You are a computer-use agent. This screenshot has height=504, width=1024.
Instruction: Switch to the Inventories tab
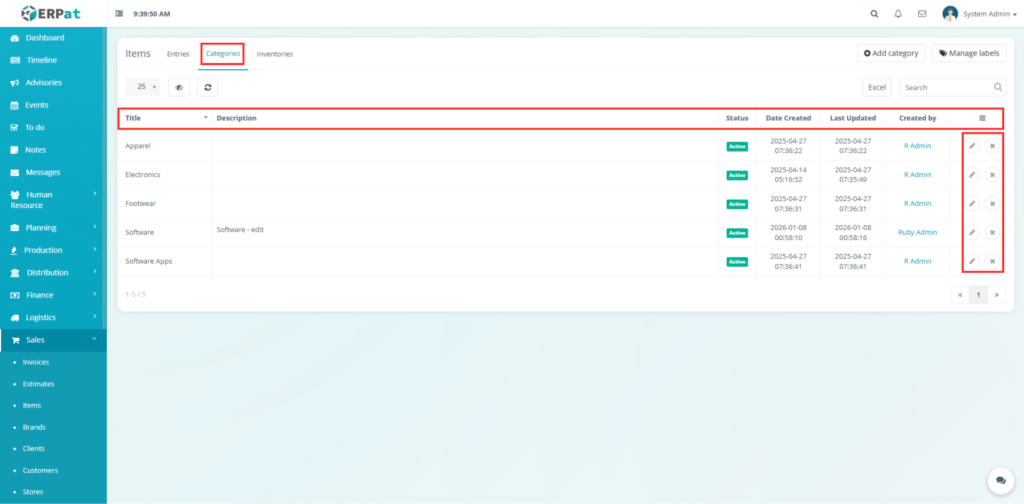pyautogui.click(x=274, y=54)
